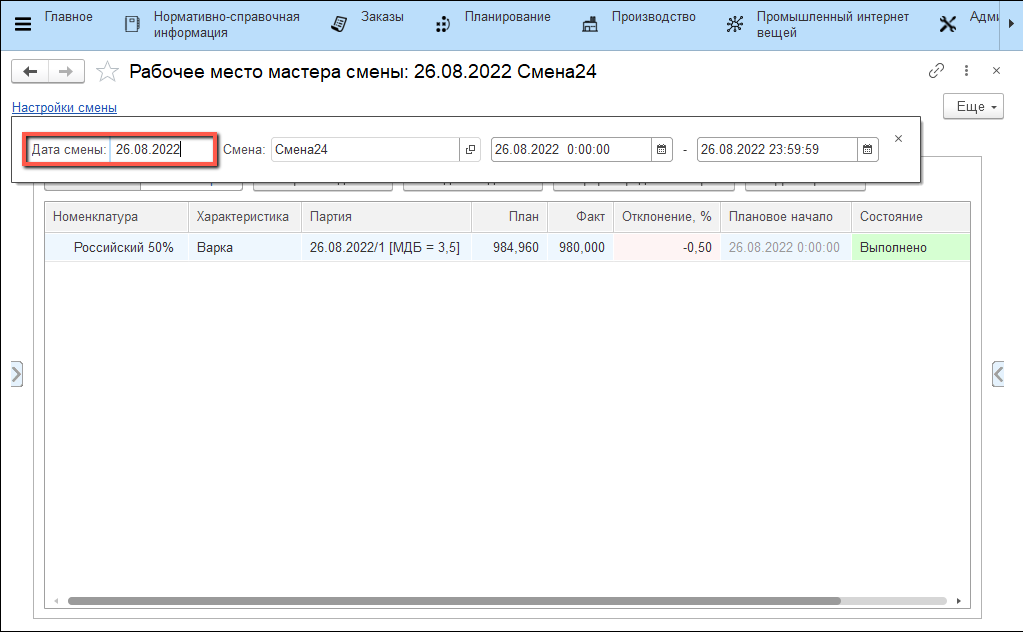Viewport: 1023px width, 632px height.
Task: Click the Настройки смены link
Action: pyautogui.click(x=64, y=107)
